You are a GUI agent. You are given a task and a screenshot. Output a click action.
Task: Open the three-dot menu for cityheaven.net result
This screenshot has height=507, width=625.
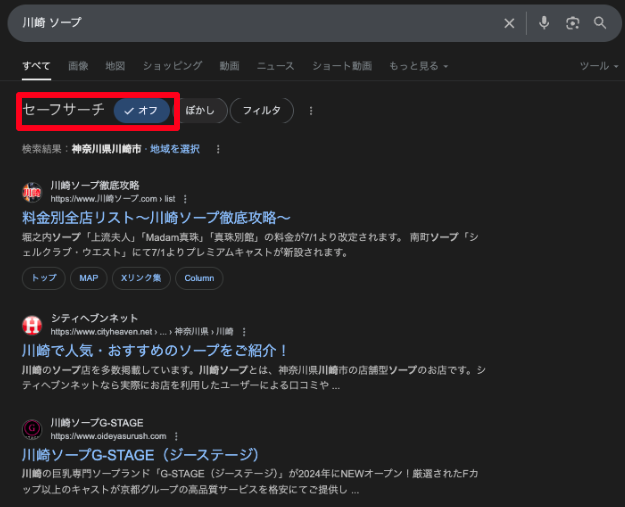(244, 332)
